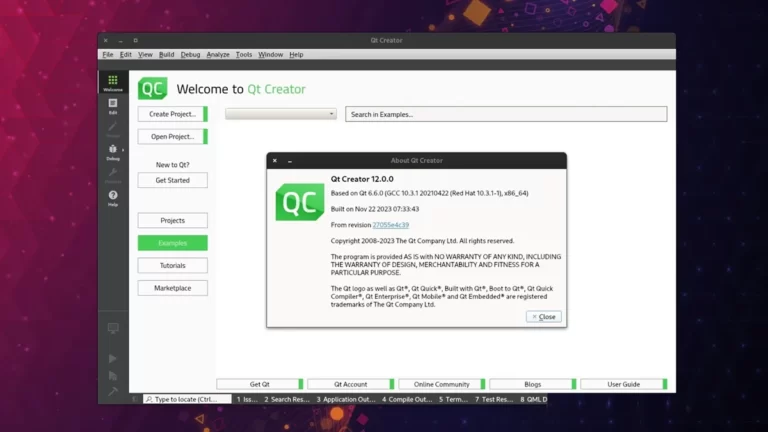This screenshot has height=432, width=768.
Task: Click the dialog title bar X icon
Action: tap(275, 161)
